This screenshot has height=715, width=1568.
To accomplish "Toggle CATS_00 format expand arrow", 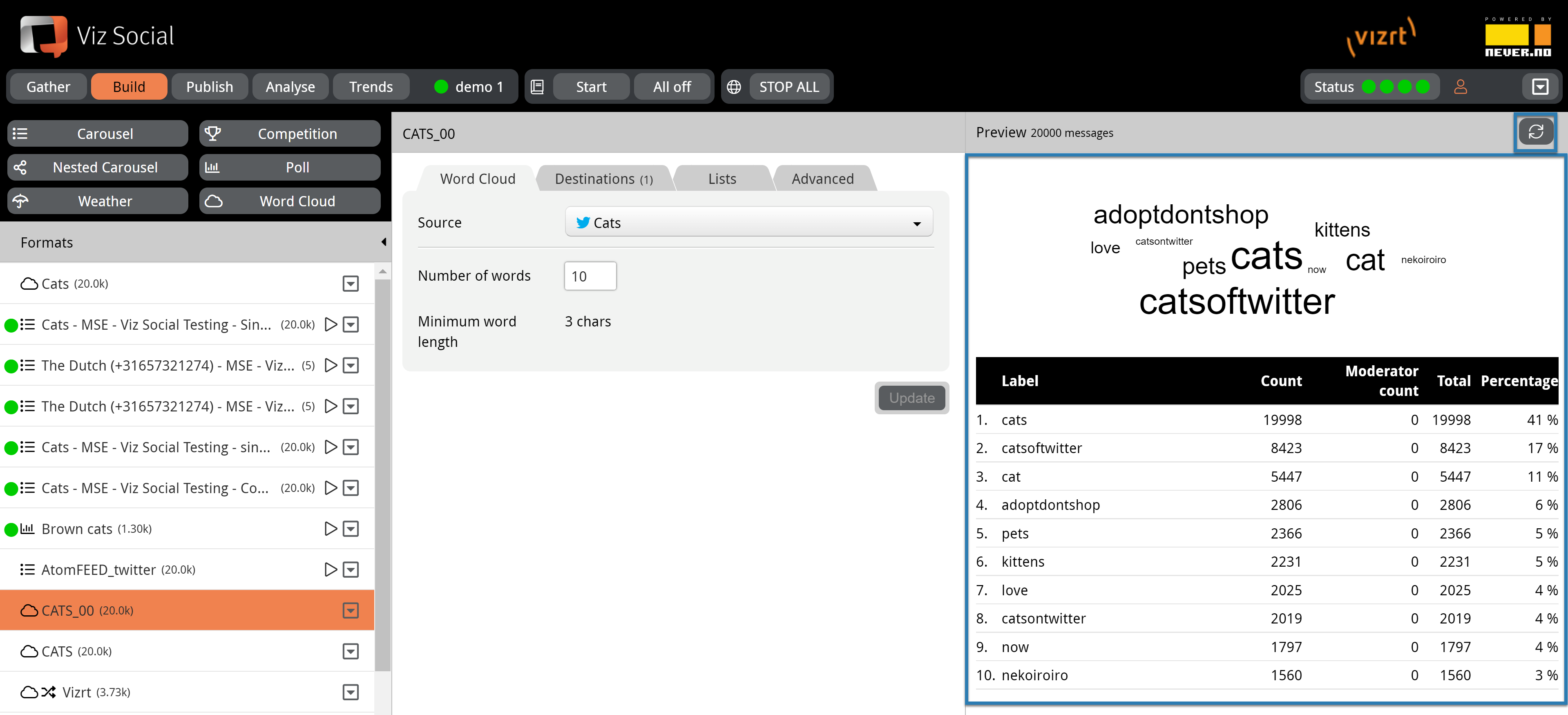I will point(351,610).
